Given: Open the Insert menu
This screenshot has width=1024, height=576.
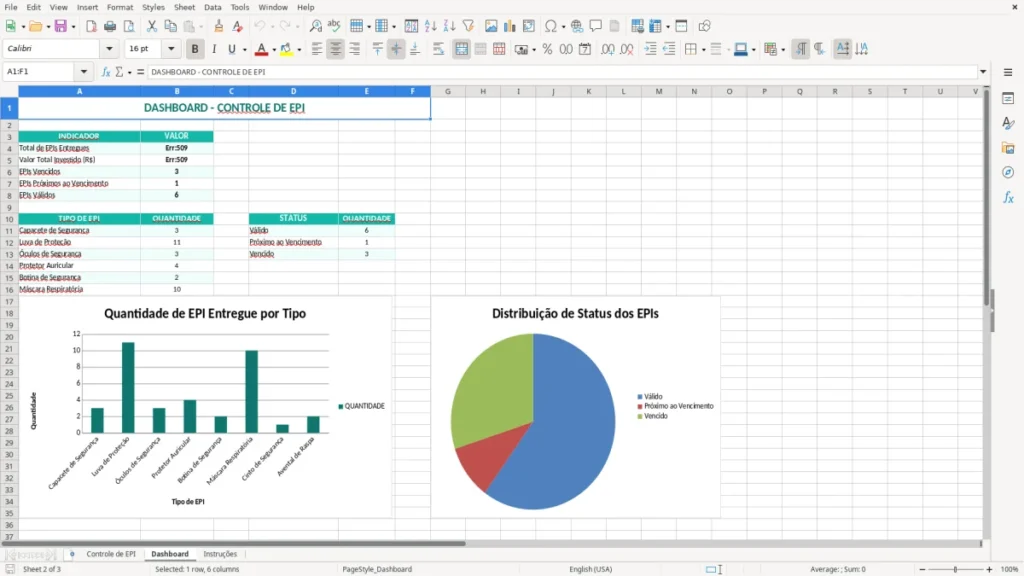Looking at the screenshot, I should tap(88, 7).
